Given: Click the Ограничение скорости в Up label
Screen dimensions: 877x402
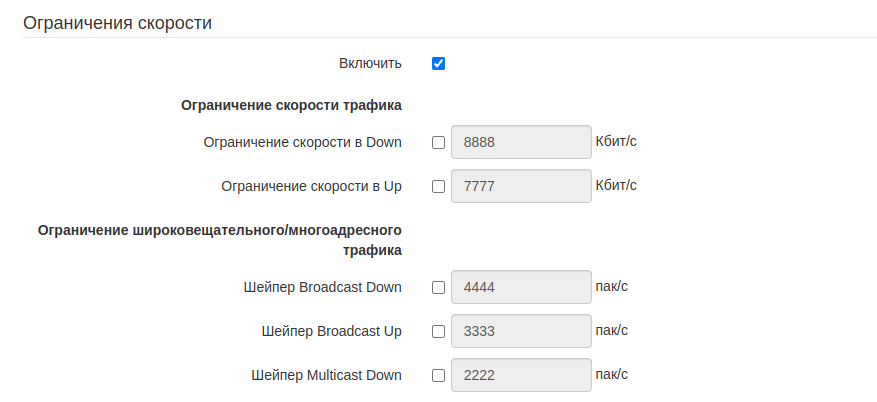Looking at the screenshot, I should coord(311,186).
